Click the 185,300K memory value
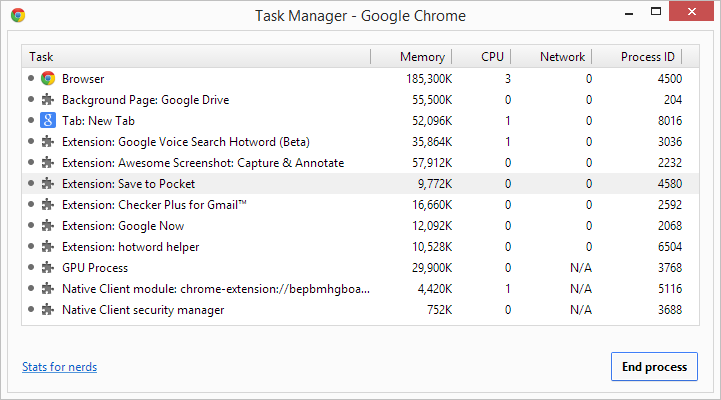Screen dimensions: 721x400 pyautogui.click(x=429, y=79)
